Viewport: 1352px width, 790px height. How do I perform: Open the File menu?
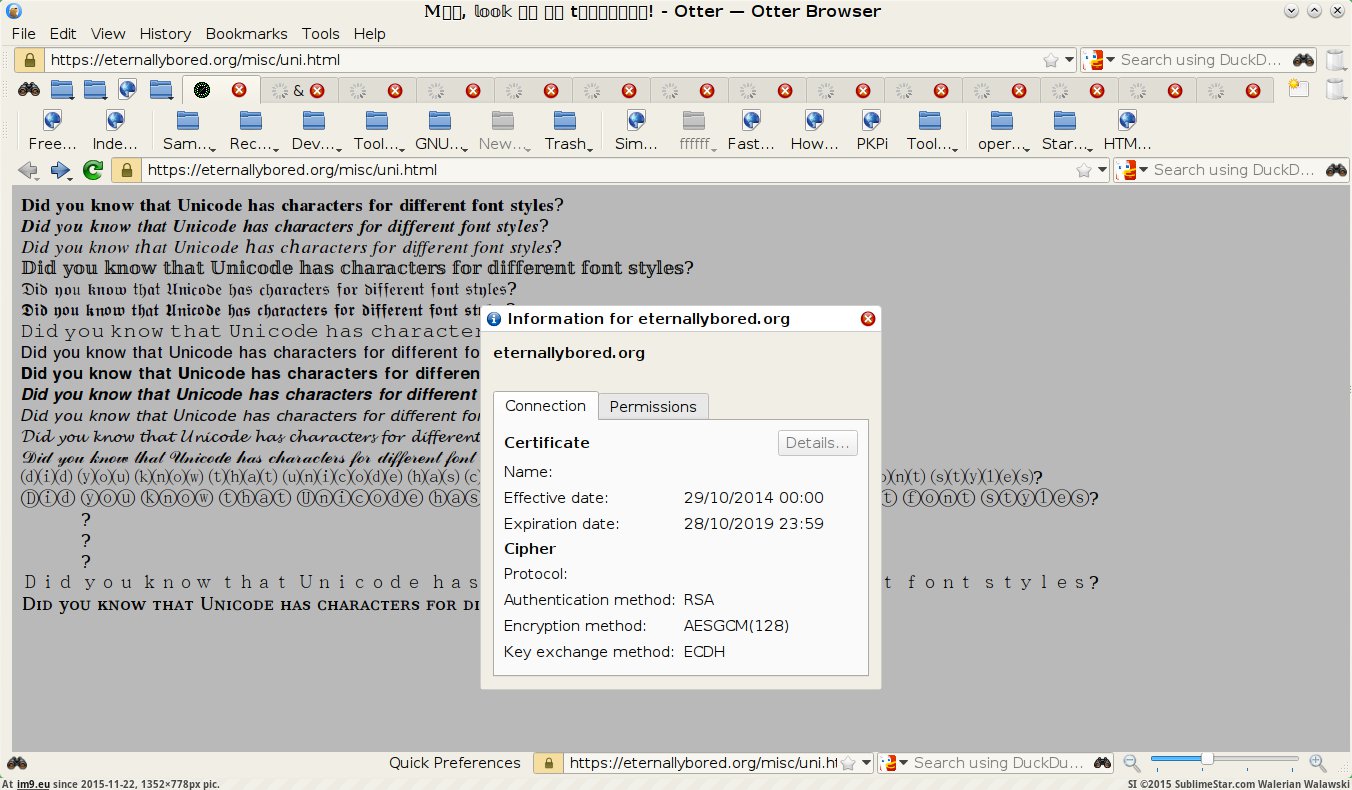(24, 34)
